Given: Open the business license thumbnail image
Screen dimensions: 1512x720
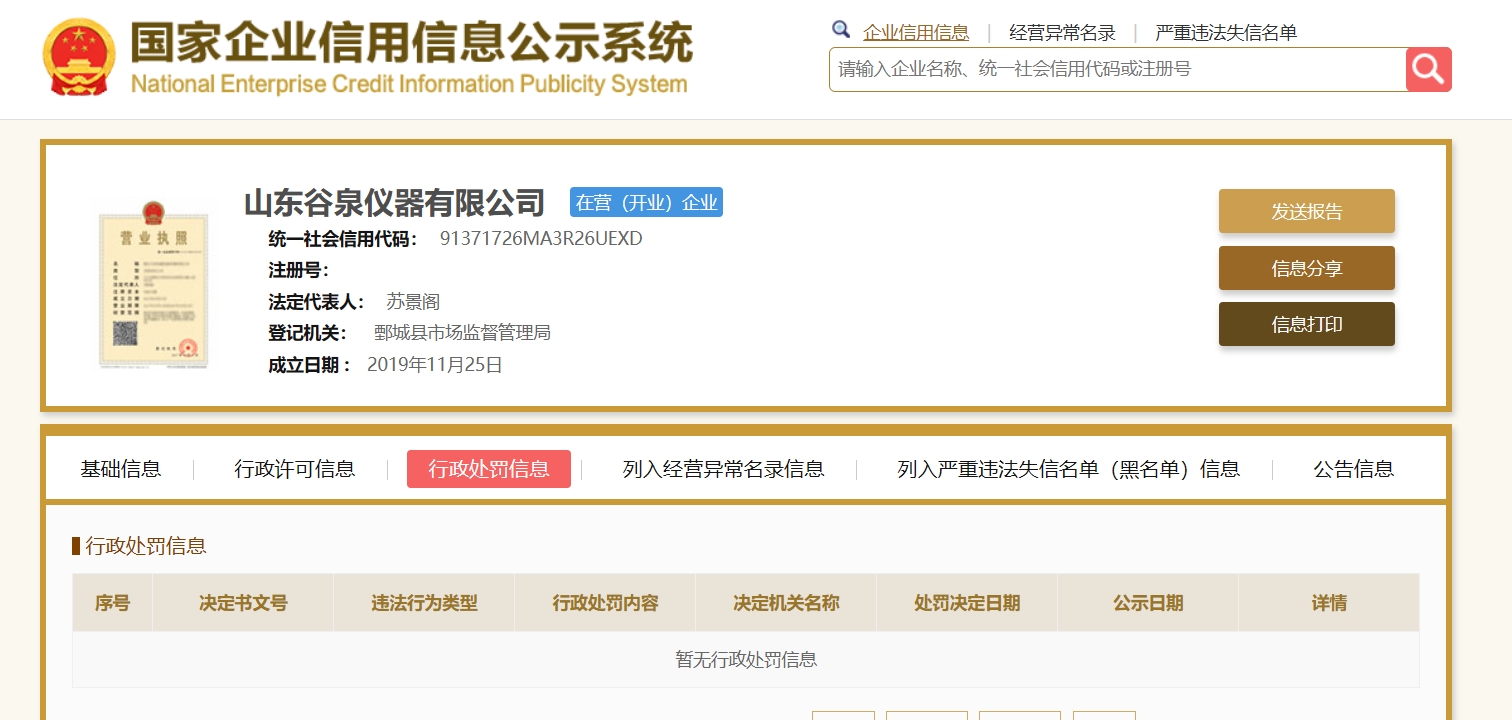Looking at the screenshot, I should coord(155,284).
